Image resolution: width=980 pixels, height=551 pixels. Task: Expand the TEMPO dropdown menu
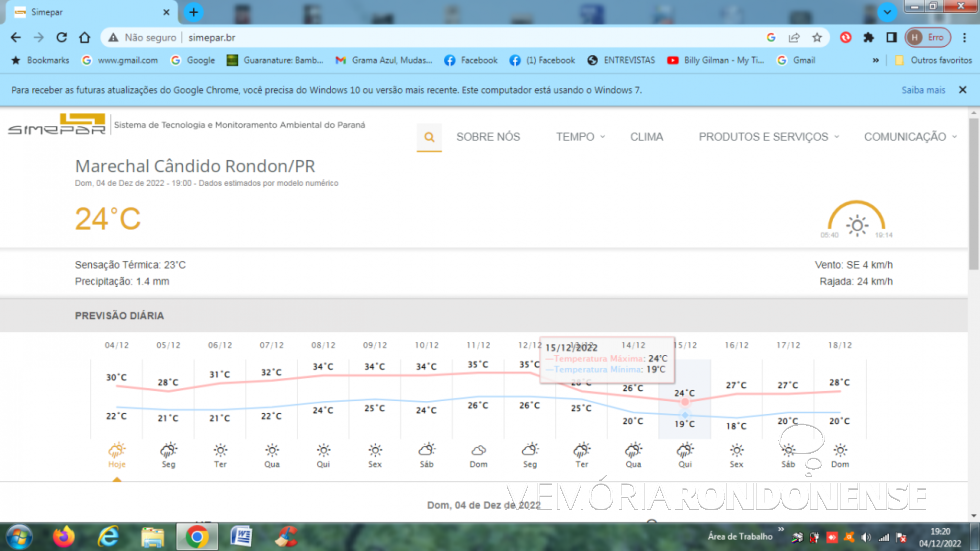click(x=580, y=137)
